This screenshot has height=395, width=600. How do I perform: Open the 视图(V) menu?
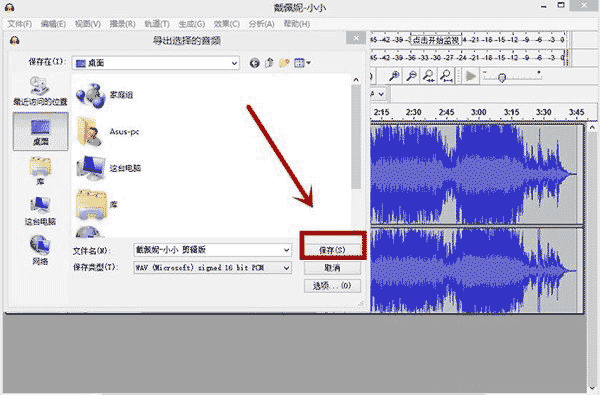(x=88, y=24)
